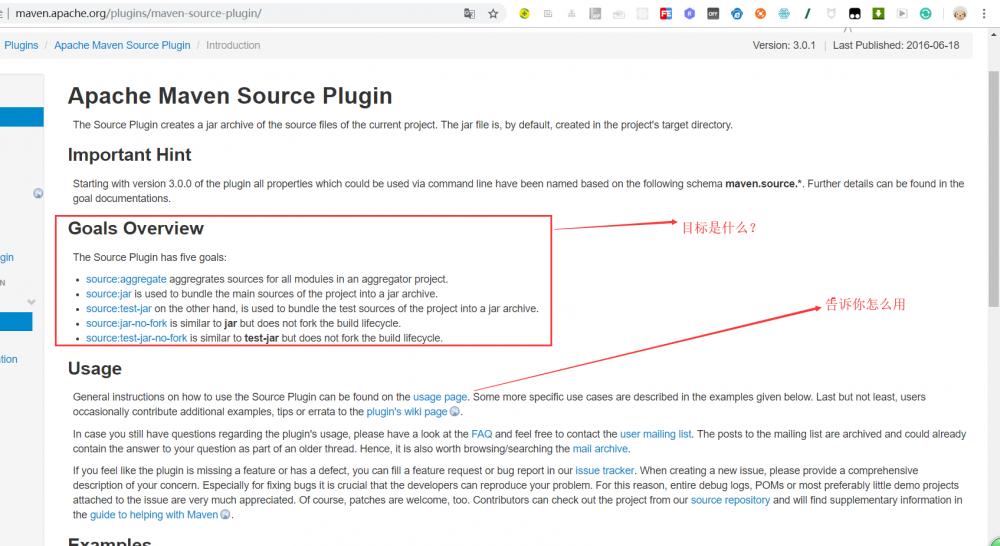Open the user profile avatar
This screenshot has width=1000, height=546.
960,13
